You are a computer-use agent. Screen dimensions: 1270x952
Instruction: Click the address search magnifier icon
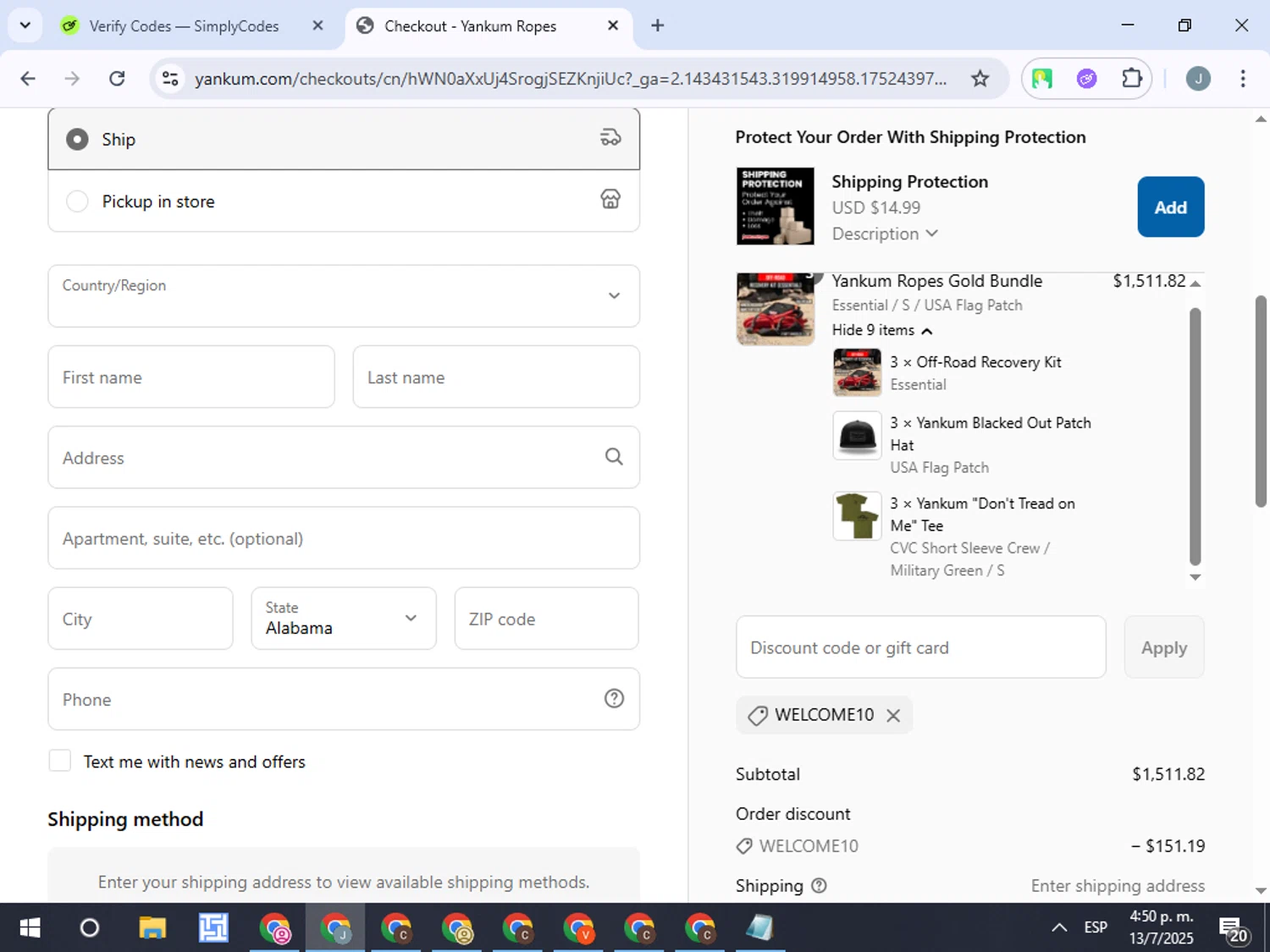[x=614, y=457]
